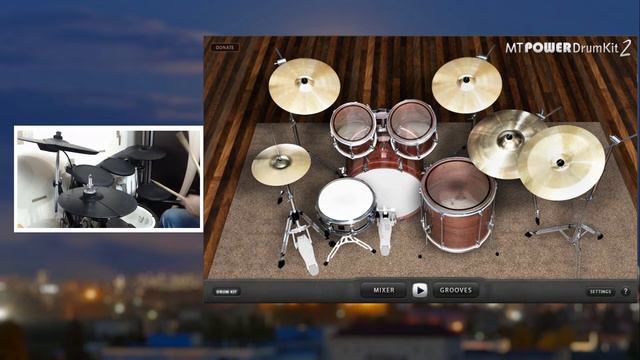Hit the right crash cymbal
This screenshot has width=640, height=360.
467,85
